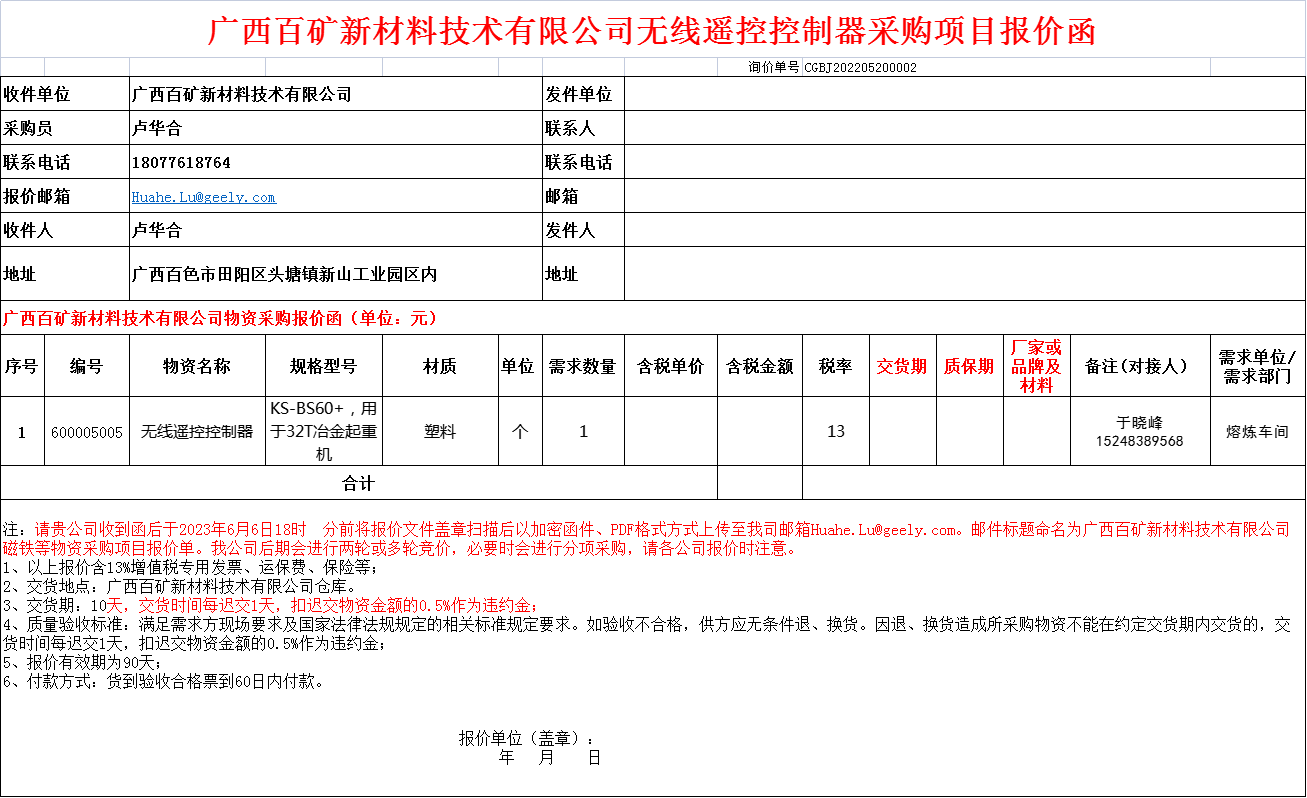Select tax rate value 13

836,432
